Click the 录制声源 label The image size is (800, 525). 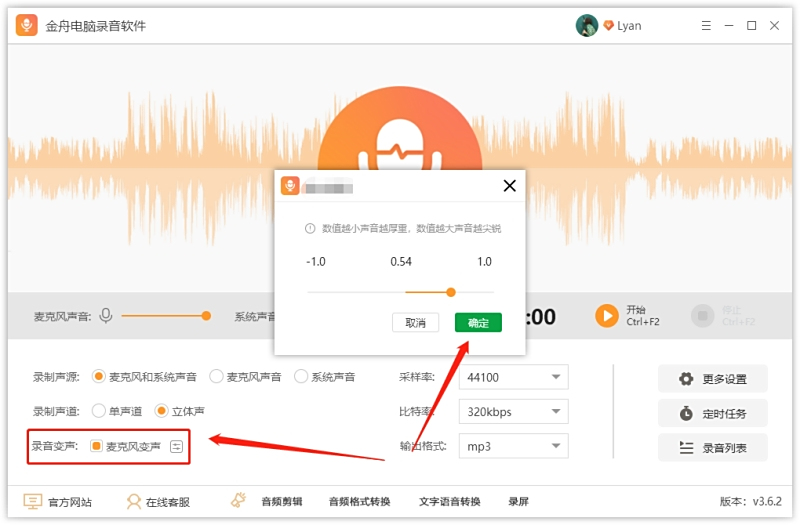point(56,377)
